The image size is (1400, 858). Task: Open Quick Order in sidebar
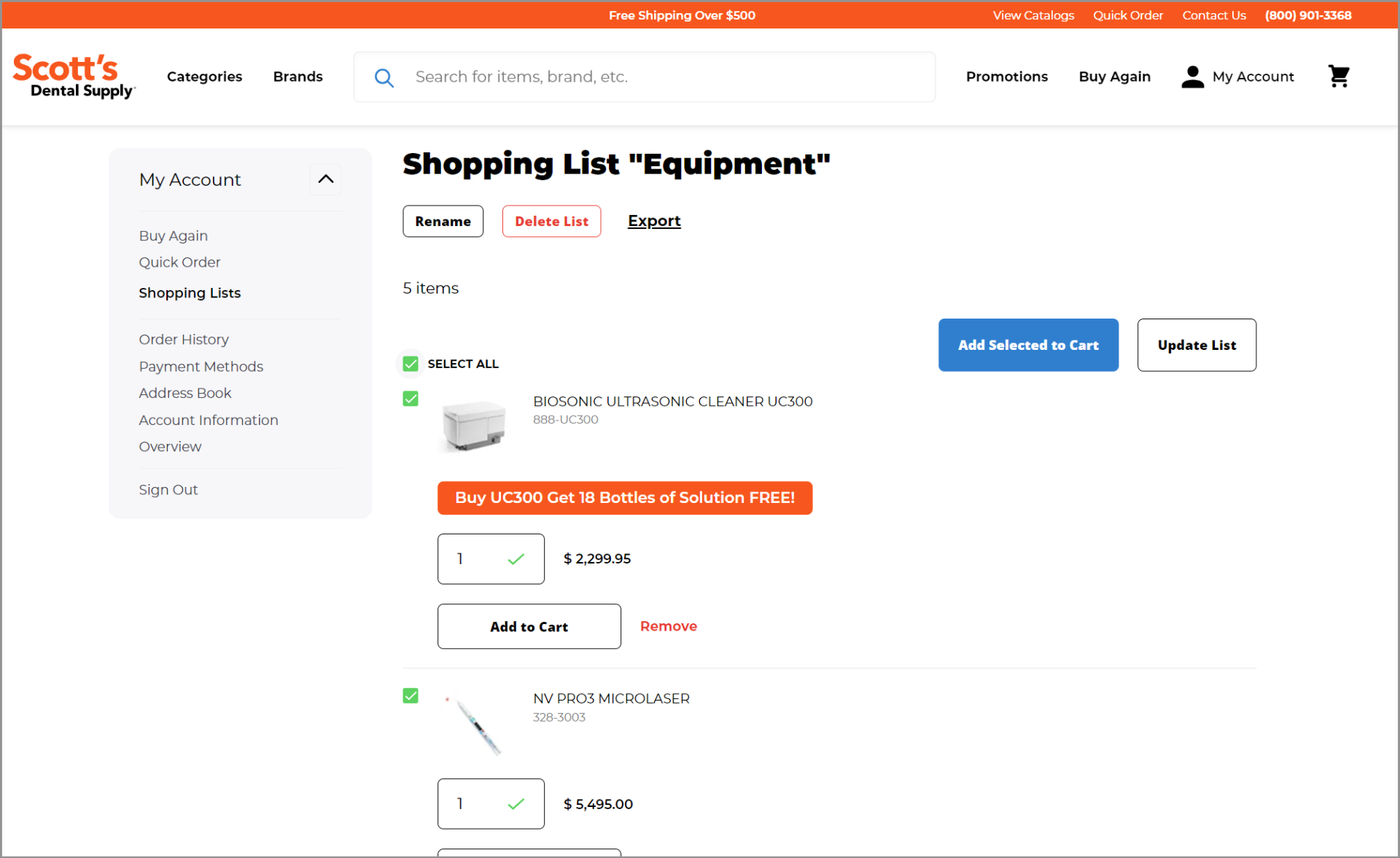click(179, 262)
